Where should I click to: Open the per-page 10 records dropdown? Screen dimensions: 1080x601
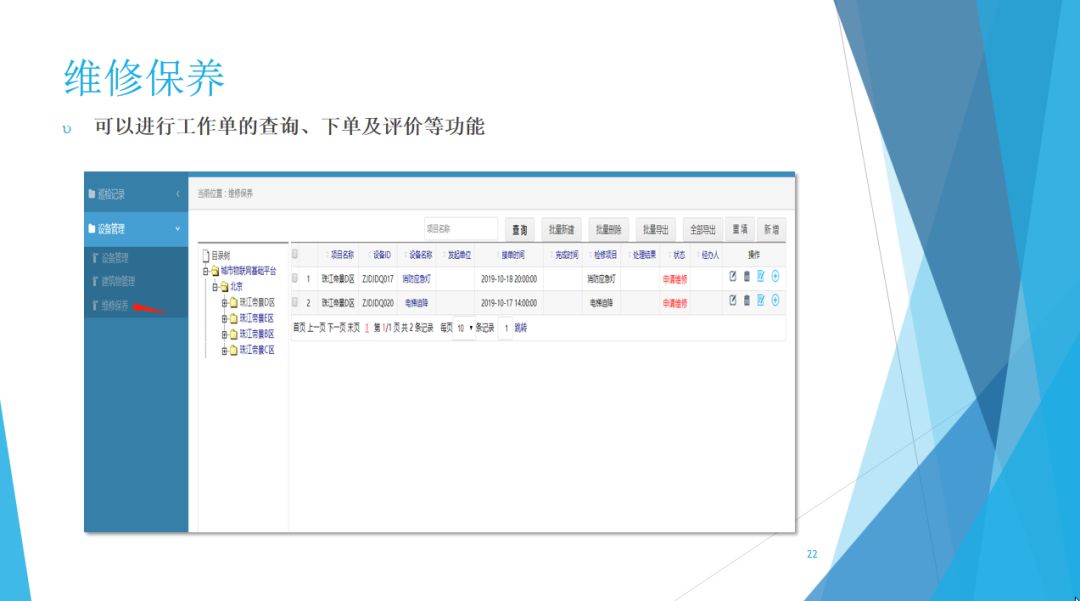[465, 328]
